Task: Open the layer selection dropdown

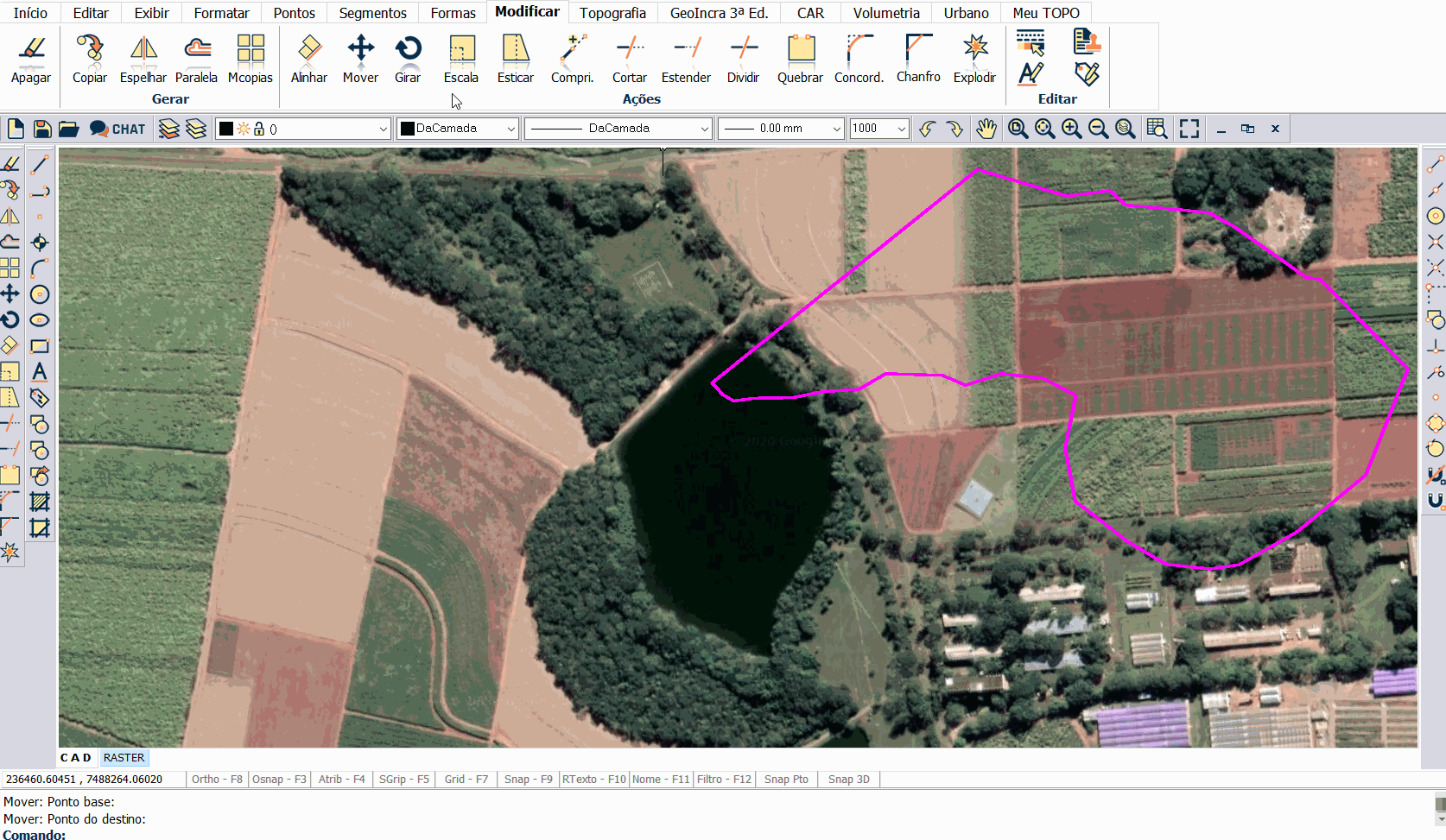Action: (x=303, y=129)
